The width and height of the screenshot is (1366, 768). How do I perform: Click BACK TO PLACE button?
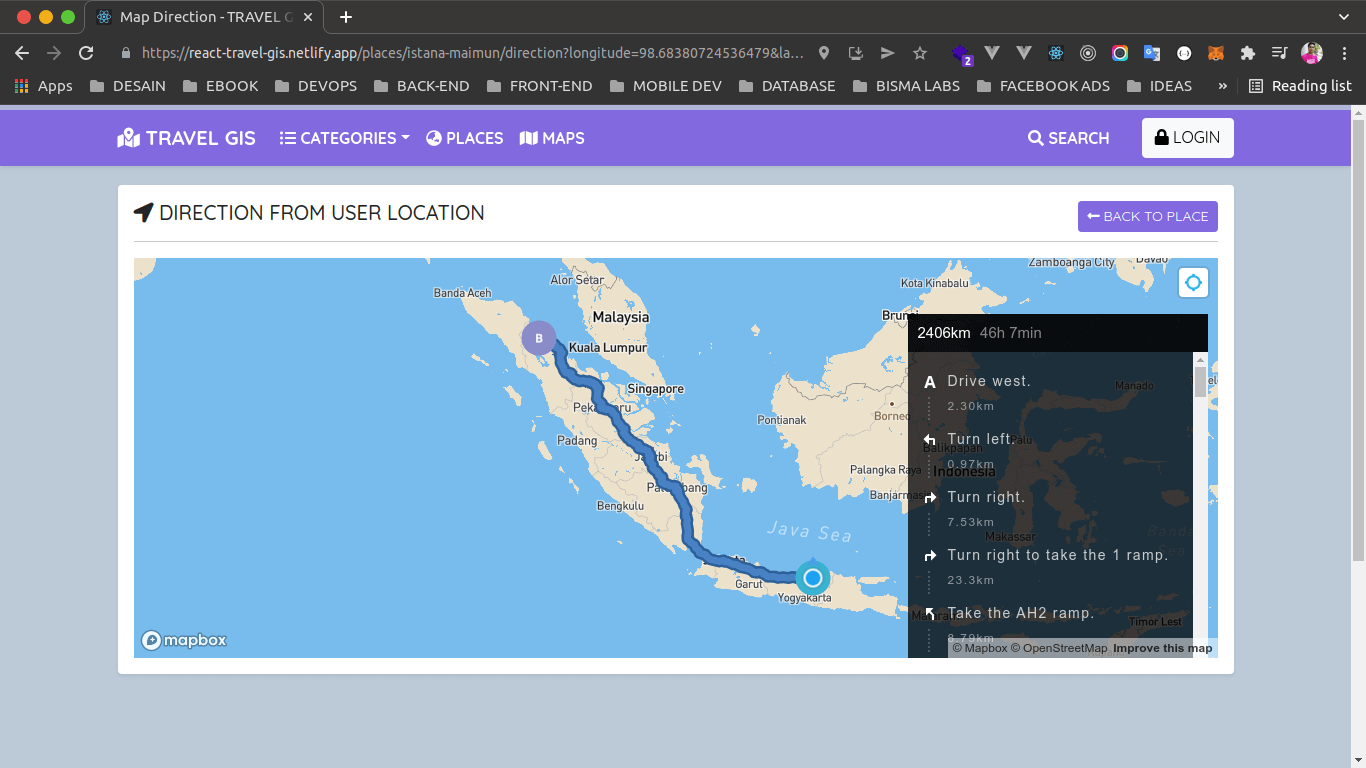(1148, 216)
